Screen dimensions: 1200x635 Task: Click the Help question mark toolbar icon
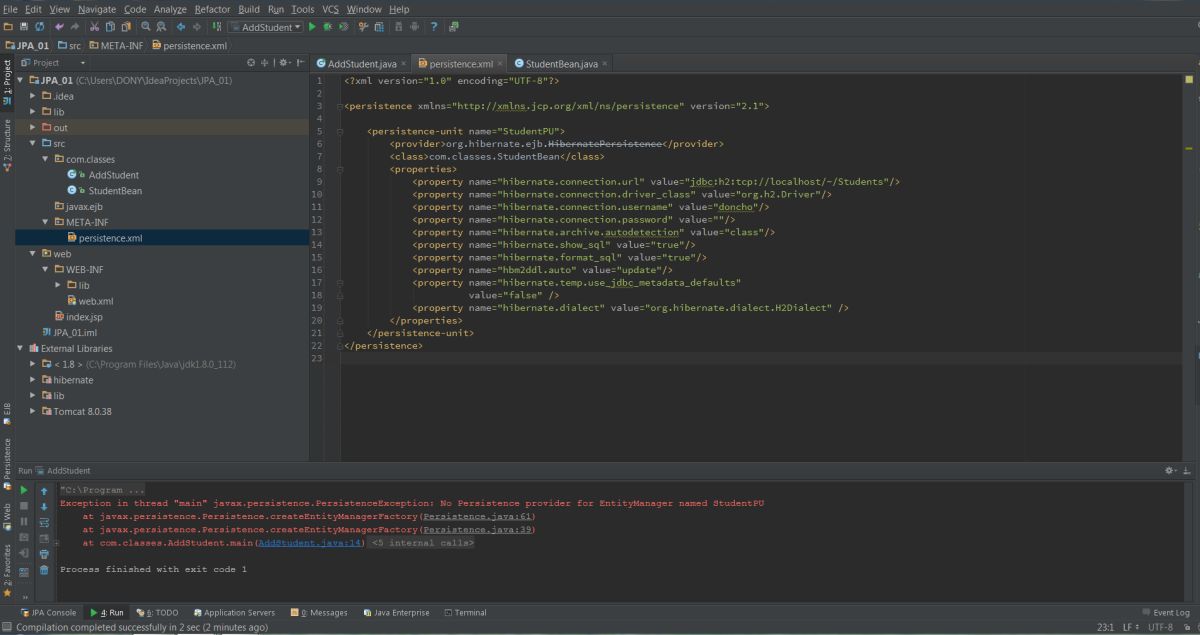click(x=434, y=27)
